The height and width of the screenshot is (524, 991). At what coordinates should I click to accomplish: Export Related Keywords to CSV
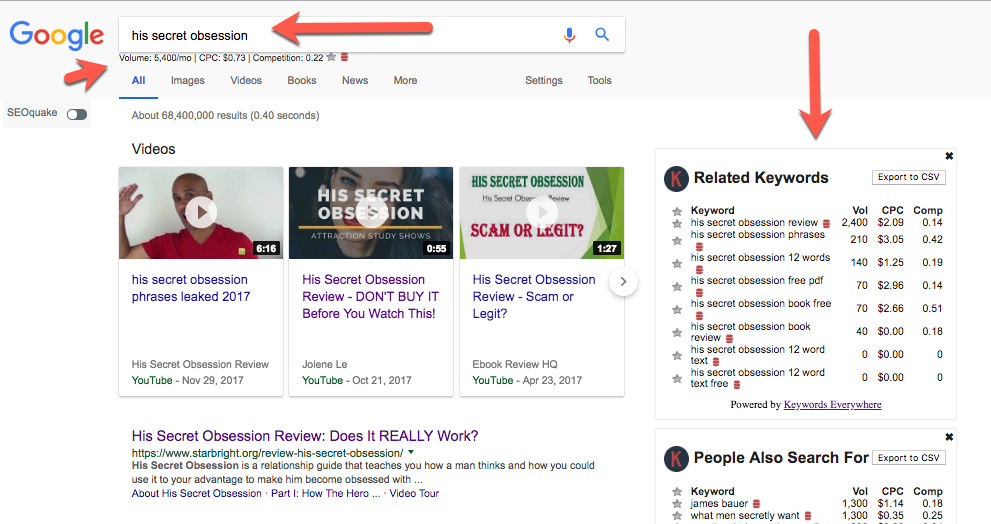[909, 177]
